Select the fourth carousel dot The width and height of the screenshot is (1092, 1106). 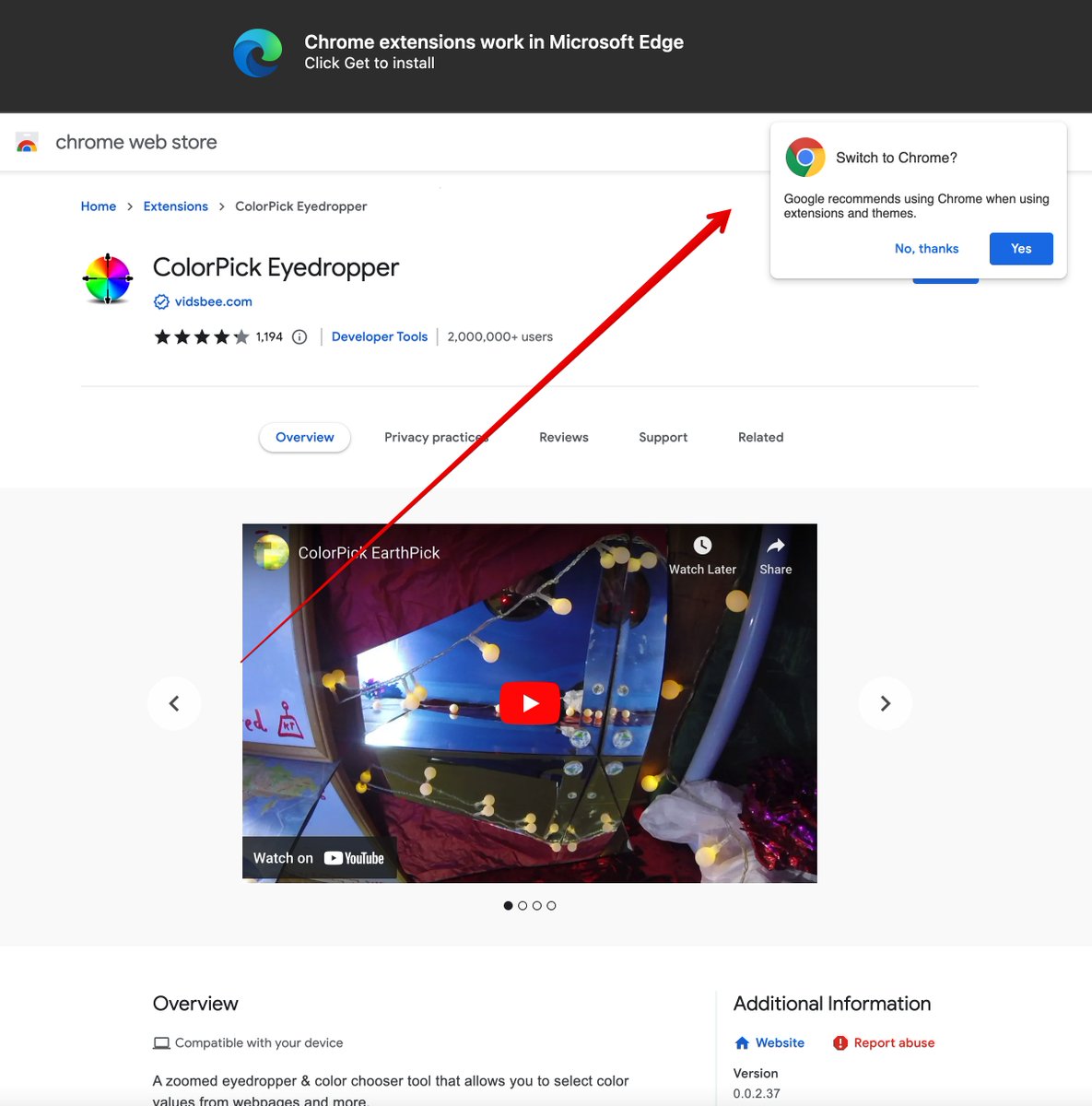(x=551, y=906)
